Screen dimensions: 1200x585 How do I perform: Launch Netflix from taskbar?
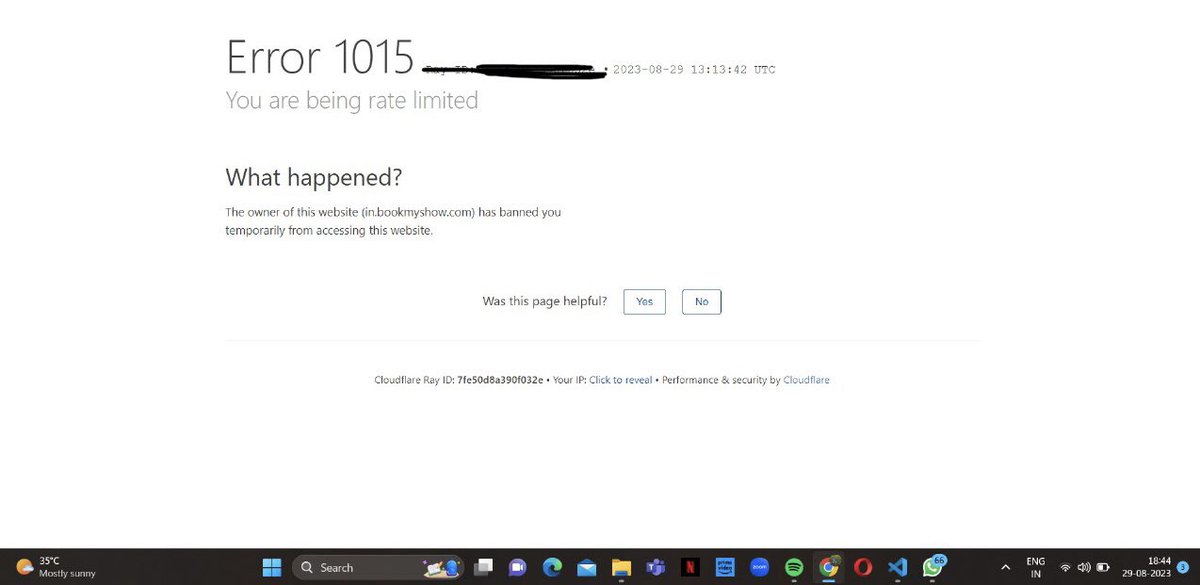tap(690, 567)
